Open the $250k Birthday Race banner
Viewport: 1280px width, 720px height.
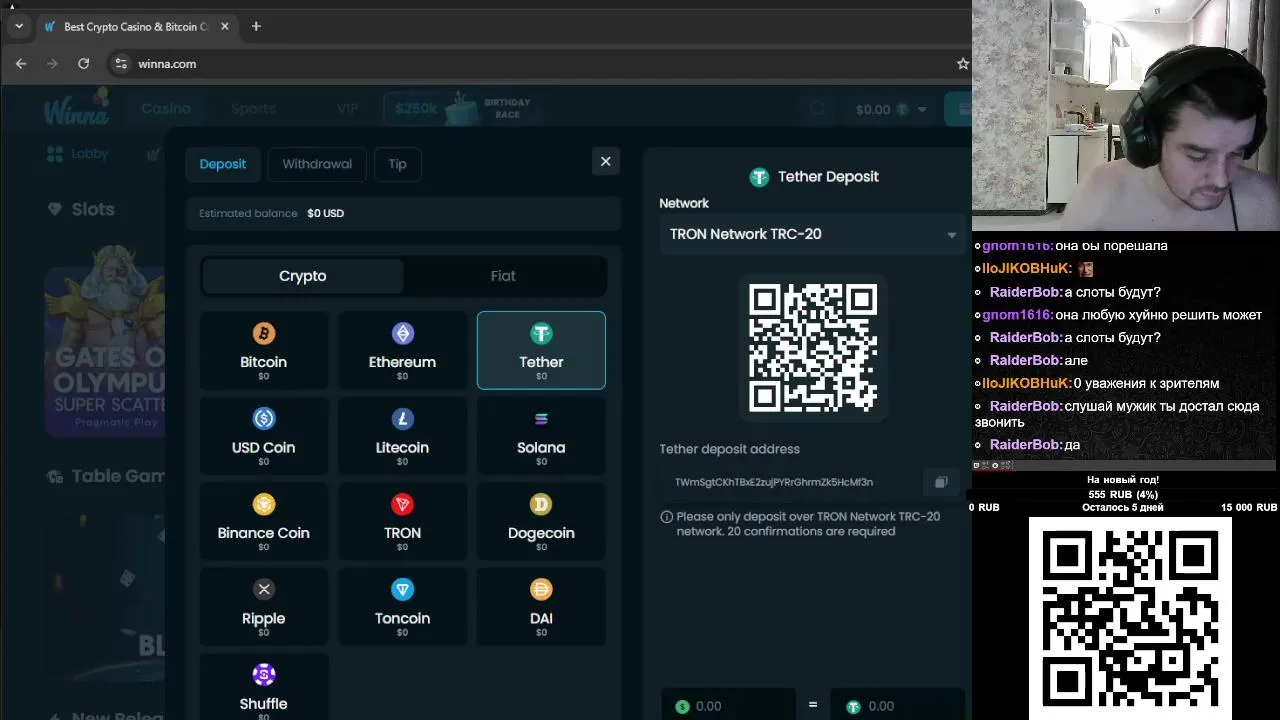click(463, 108)
